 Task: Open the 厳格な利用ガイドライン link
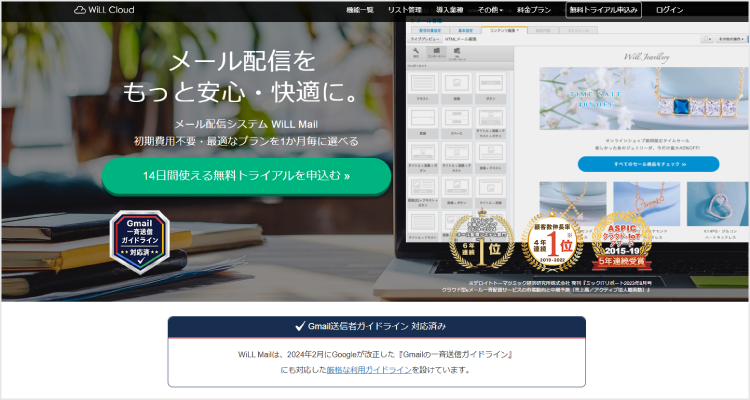point(369,370)
